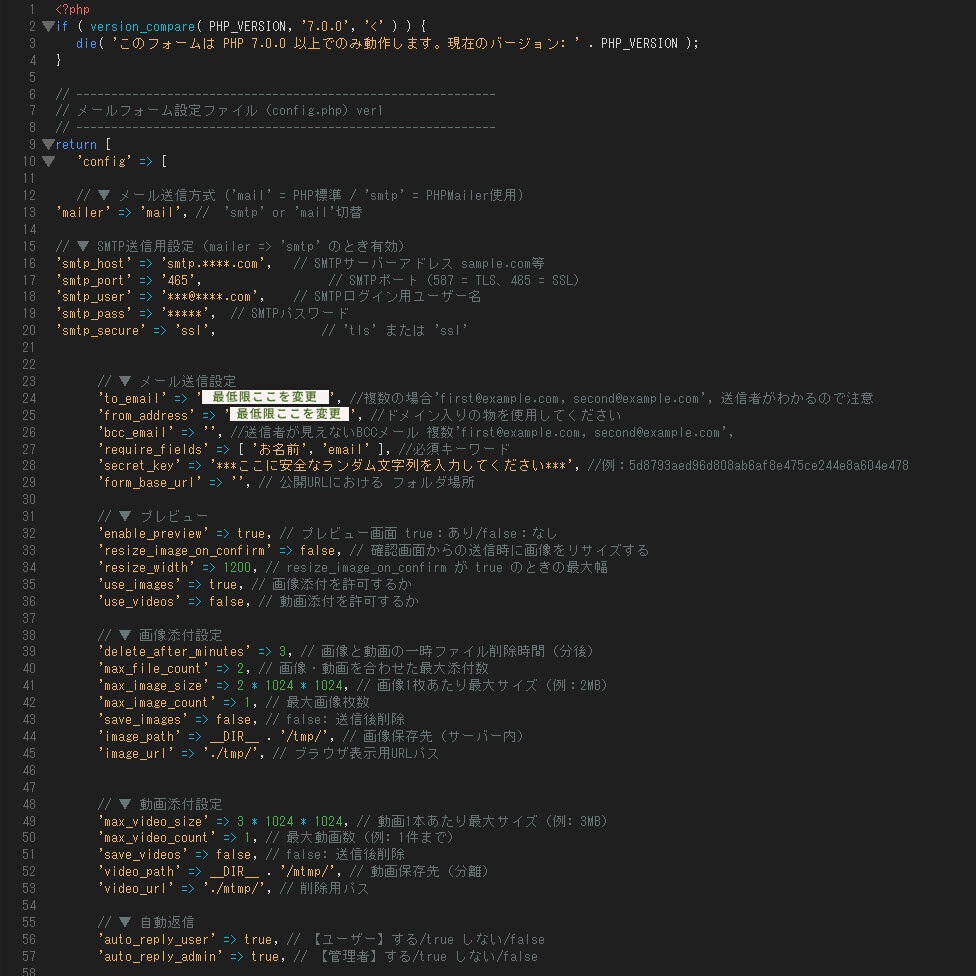Click line number 13 in the gutter
This screenshot has height=976, width=976.
(x=29, y=212)
